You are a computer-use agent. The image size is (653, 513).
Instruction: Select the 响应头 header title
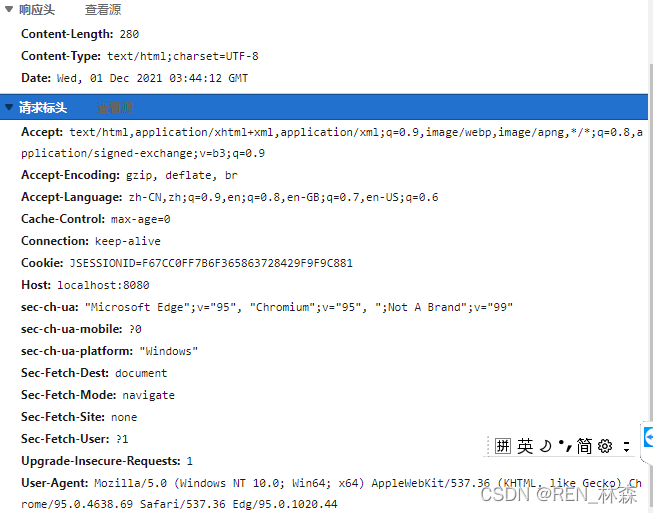coord(37,10)
